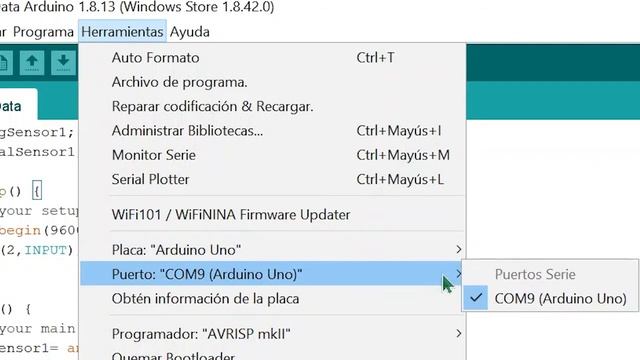The height and width of the screenshot is (360, 640).
Task: Open the Programa menu
Action: pyautogui.click(x=43, y=32)
